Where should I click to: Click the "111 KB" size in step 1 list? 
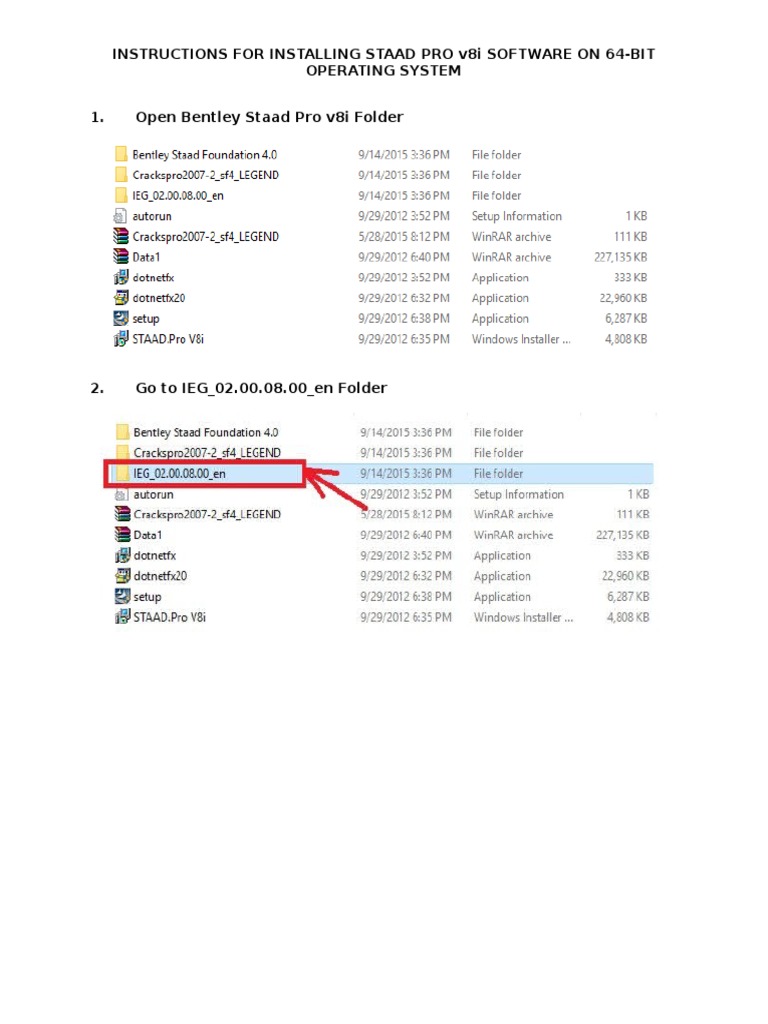click(x=630, y=236)
